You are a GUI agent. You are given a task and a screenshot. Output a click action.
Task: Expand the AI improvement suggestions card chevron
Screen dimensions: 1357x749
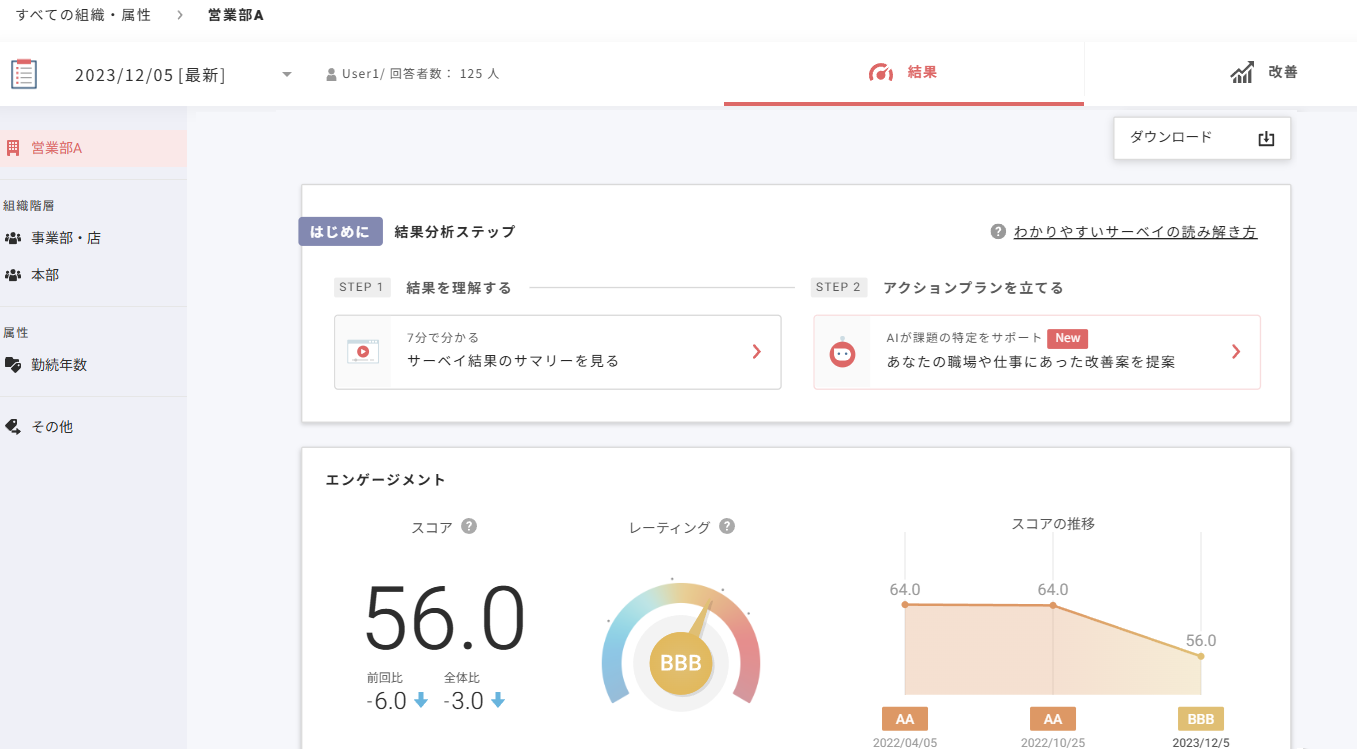[1236, 352]
